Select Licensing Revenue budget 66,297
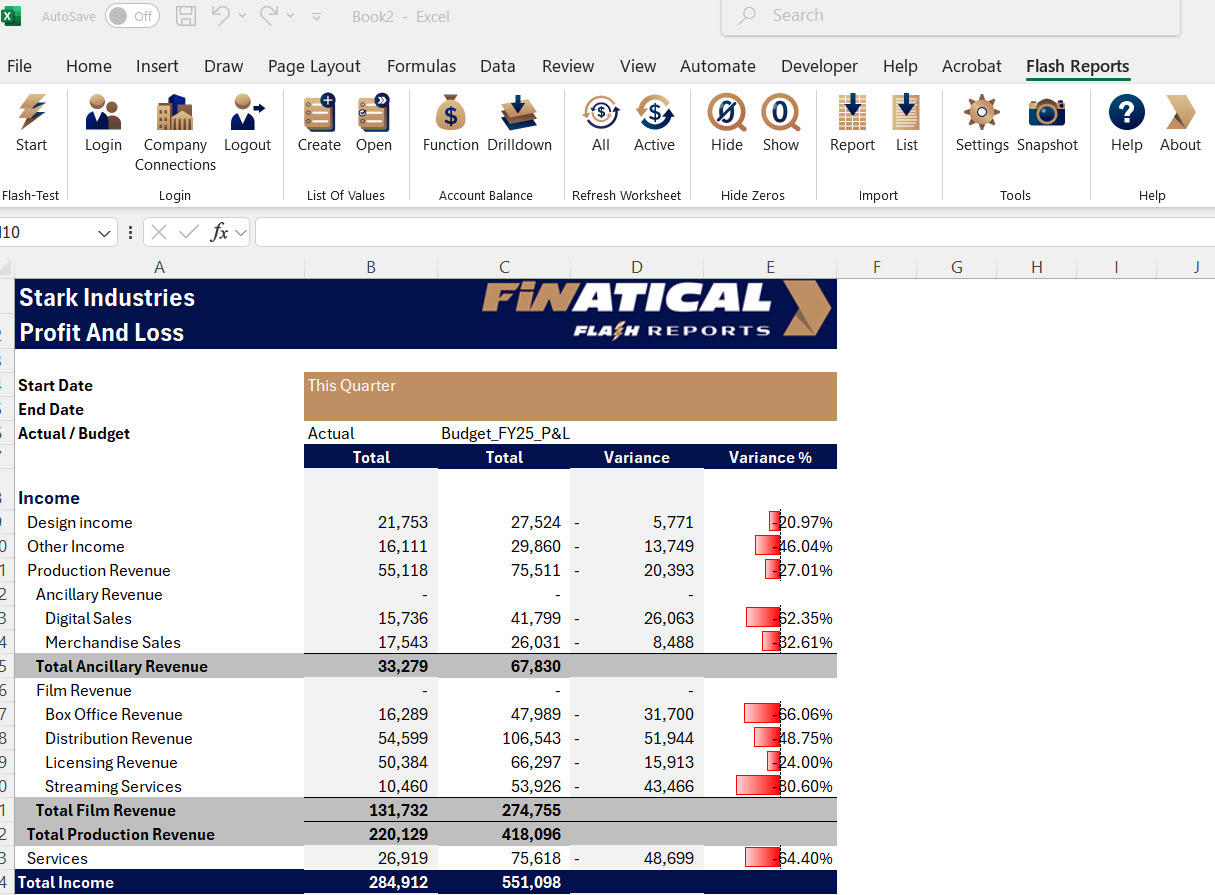This screenshot has width=1215, height=895. pos(504,762)
